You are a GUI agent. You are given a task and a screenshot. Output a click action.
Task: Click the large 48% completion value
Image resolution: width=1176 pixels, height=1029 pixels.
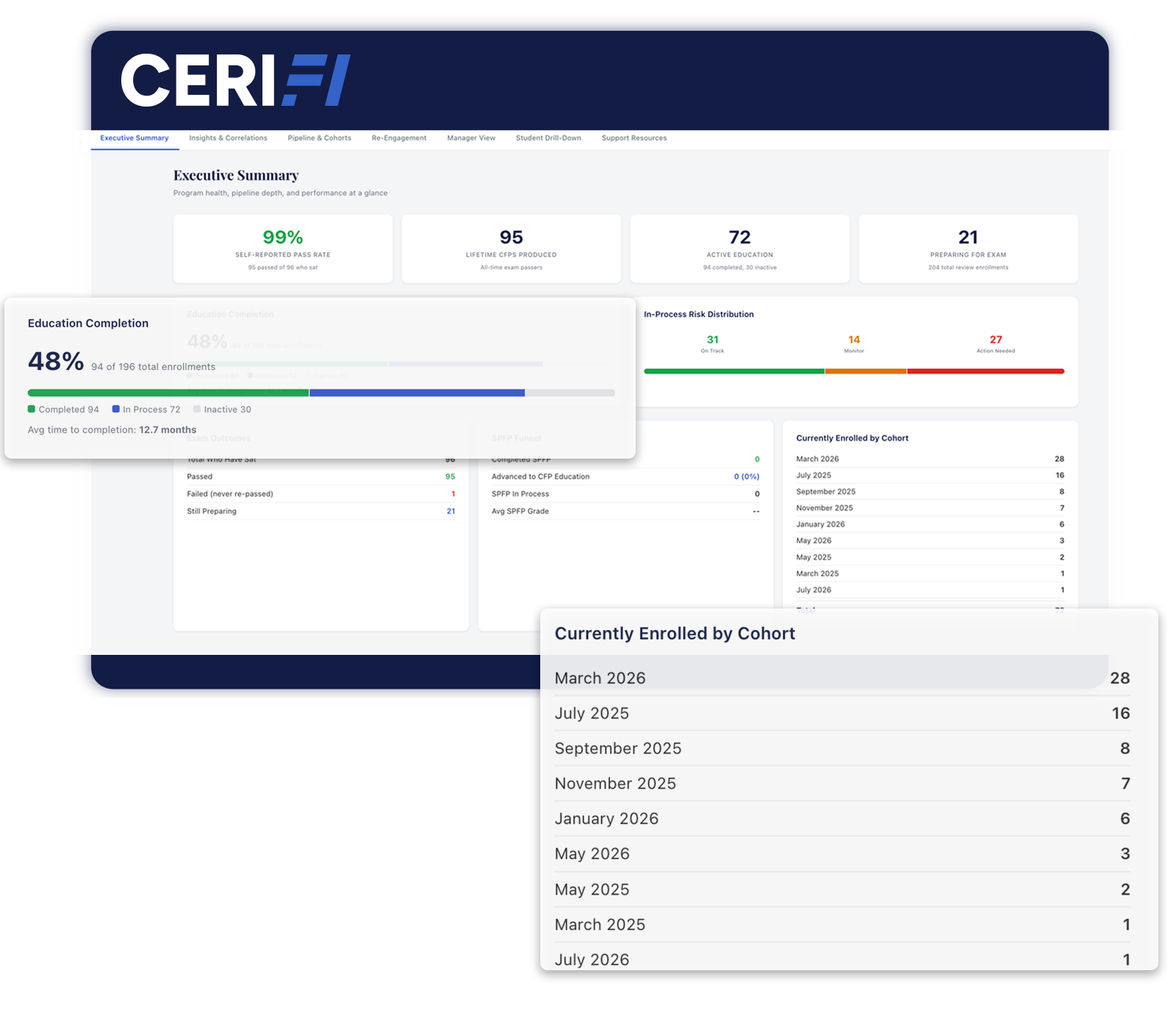[56, 362]
